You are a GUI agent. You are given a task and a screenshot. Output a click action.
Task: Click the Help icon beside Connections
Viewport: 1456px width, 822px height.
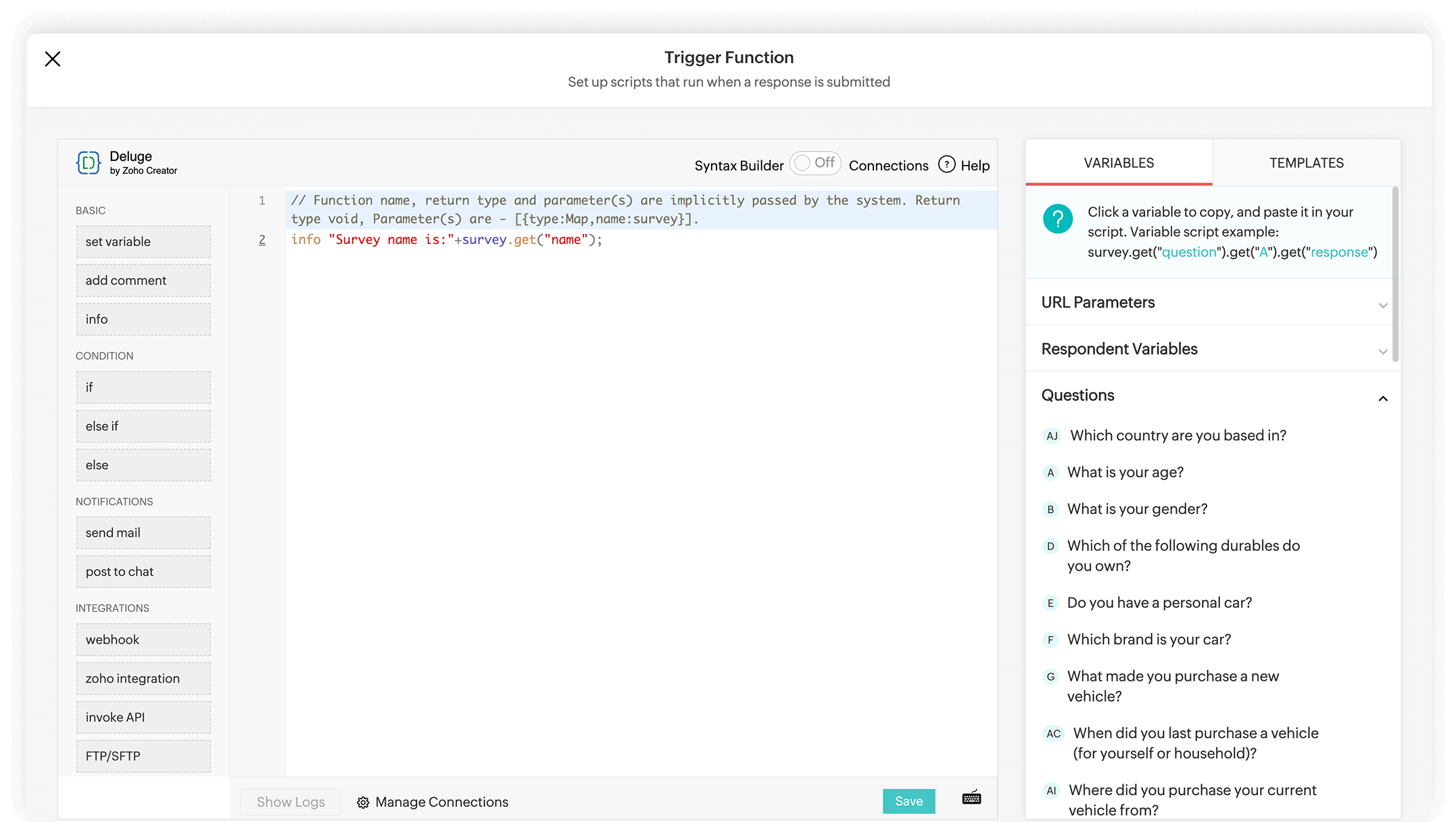tap(947, 164)
